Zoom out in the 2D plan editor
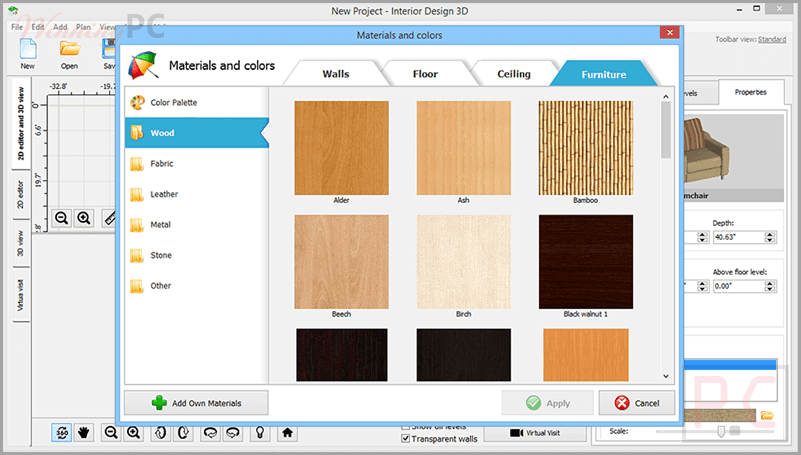This screenshot has height=455, width=801. tap(62, 218)
